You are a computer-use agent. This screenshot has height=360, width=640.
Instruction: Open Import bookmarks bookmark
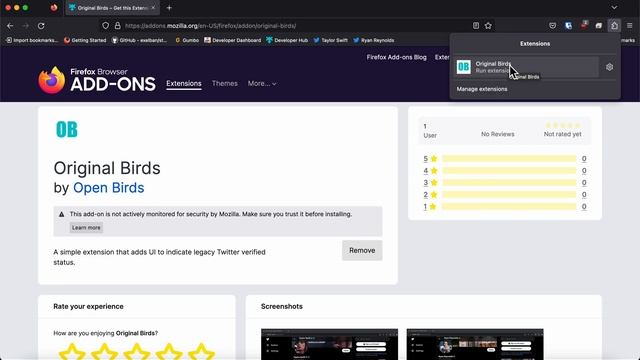(x=32, y=40)
